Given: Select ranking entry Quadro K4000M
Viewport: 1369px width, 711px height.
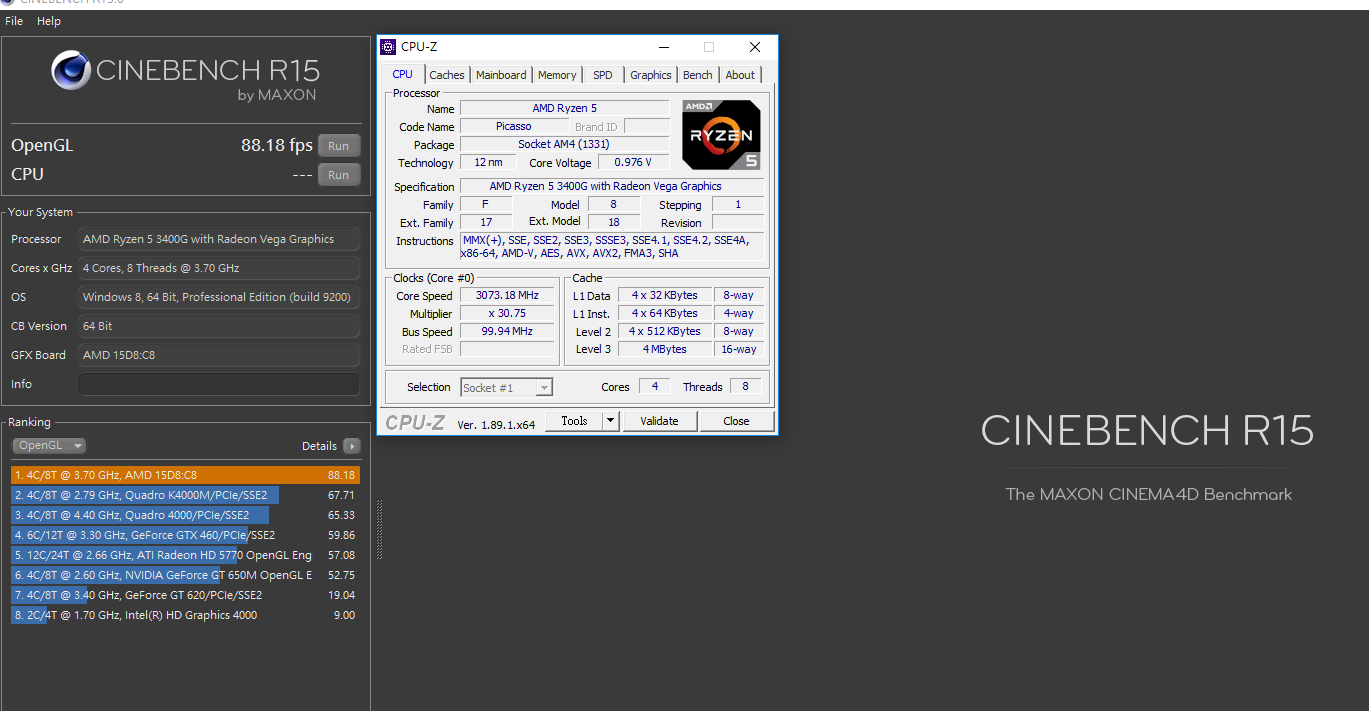Looking at the screenshot, I should [185, 495].
